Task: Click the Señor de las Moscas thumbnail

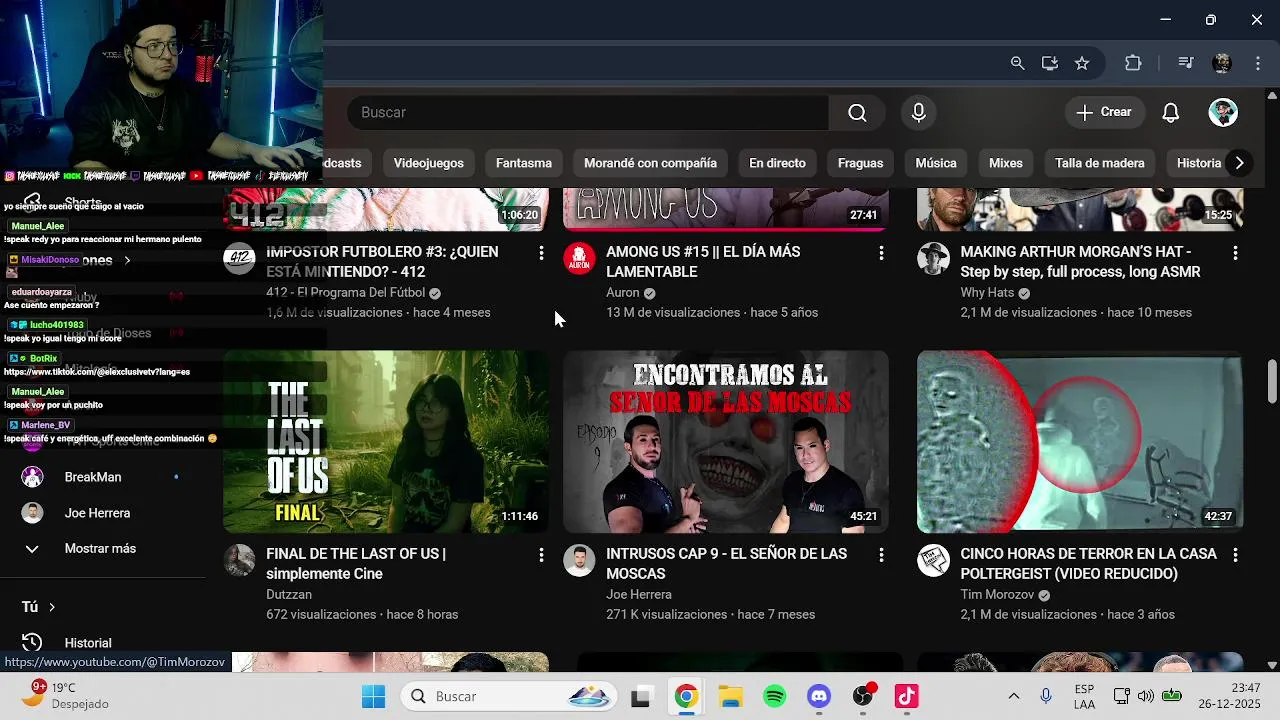Action: [x=726, y=441]
